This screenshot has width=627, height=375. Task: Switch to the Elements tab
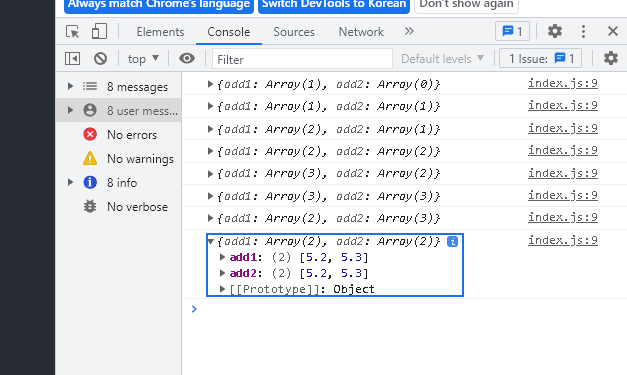coord(160,32)
